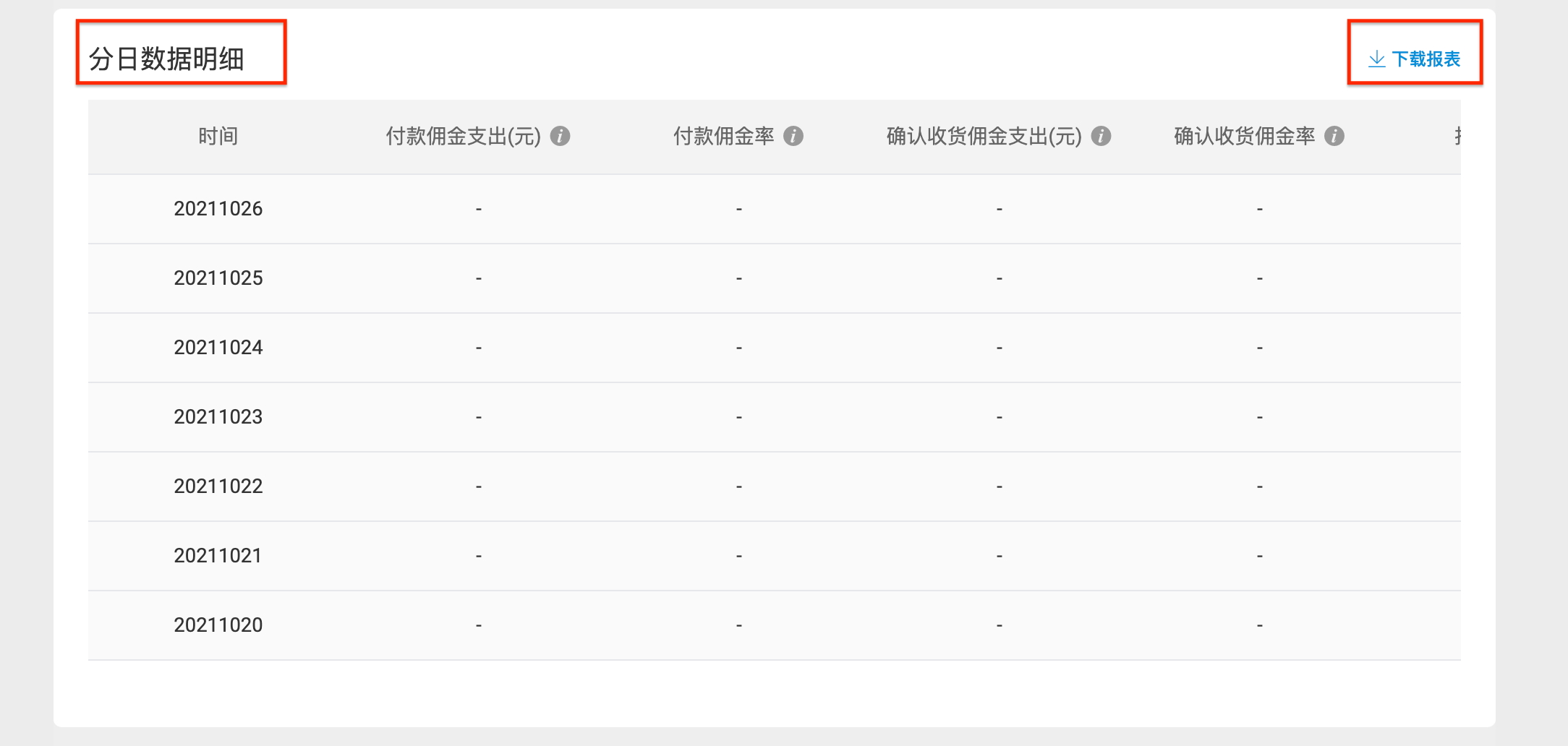The image size is (1568, 746).
Task: Click the 确认收货佣金支出(元) column header text
Action: 984,136
